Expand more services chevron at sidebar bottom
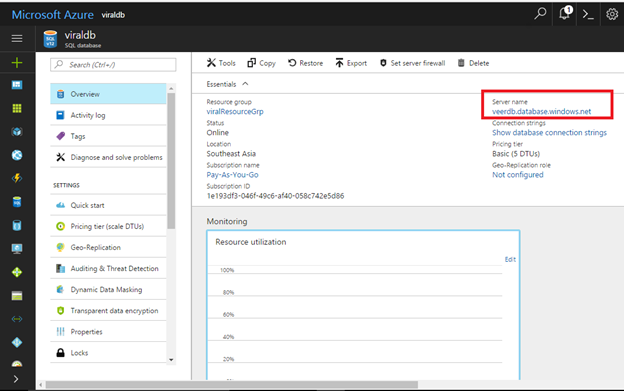Screen dimensions: 624x391 pos(16,379)
